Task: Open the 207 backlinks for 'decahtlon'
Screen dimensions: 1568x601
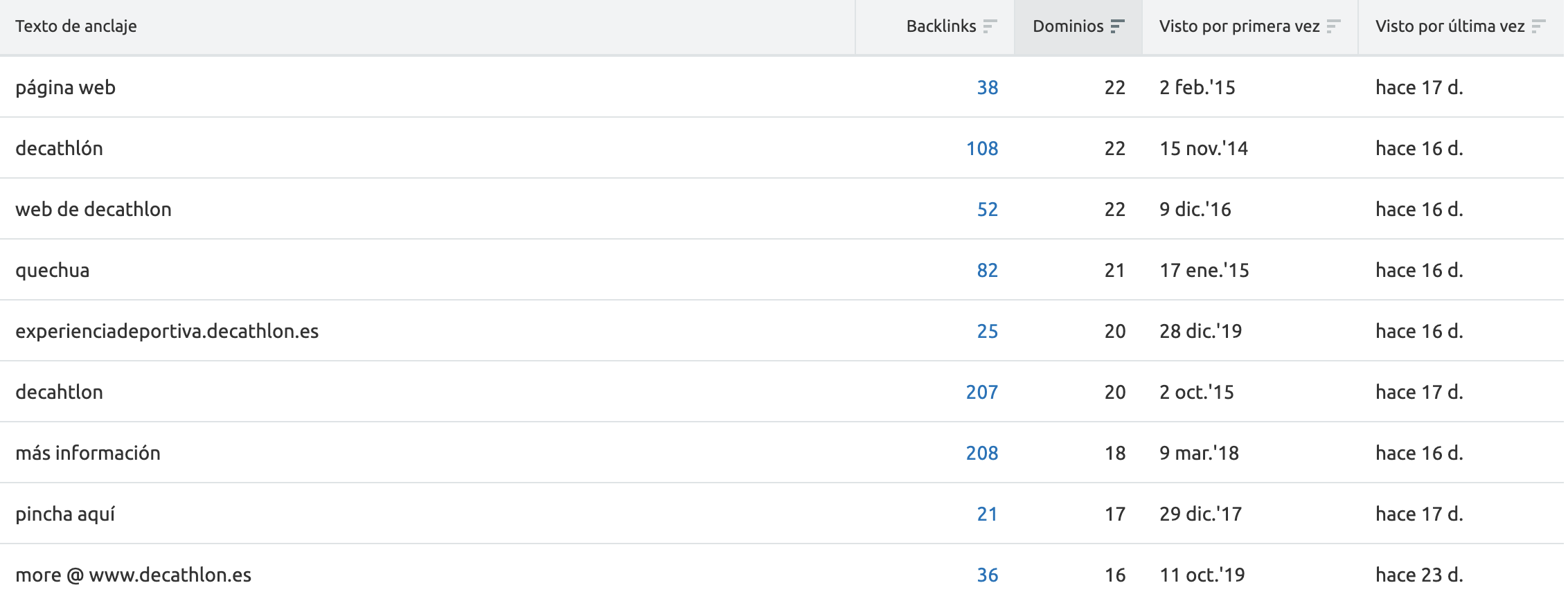Action: 981,392
